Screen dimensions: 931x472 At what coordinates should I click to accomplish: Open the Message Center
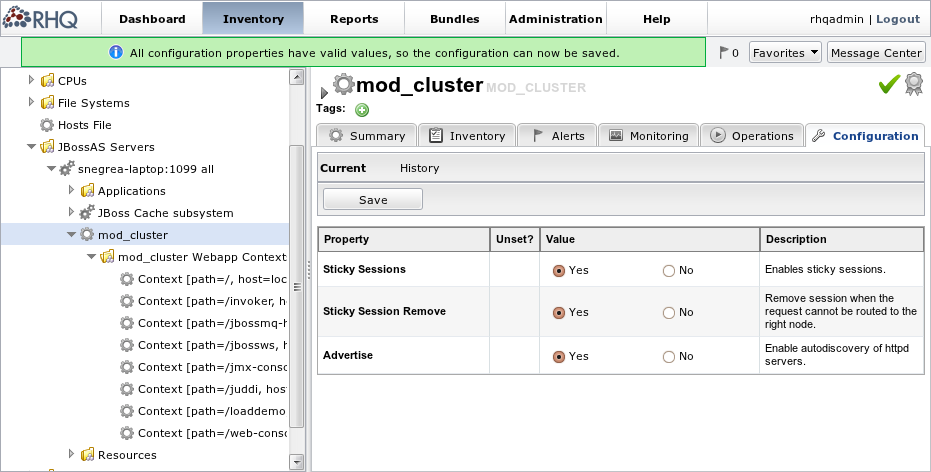click(x=876, y=53)
